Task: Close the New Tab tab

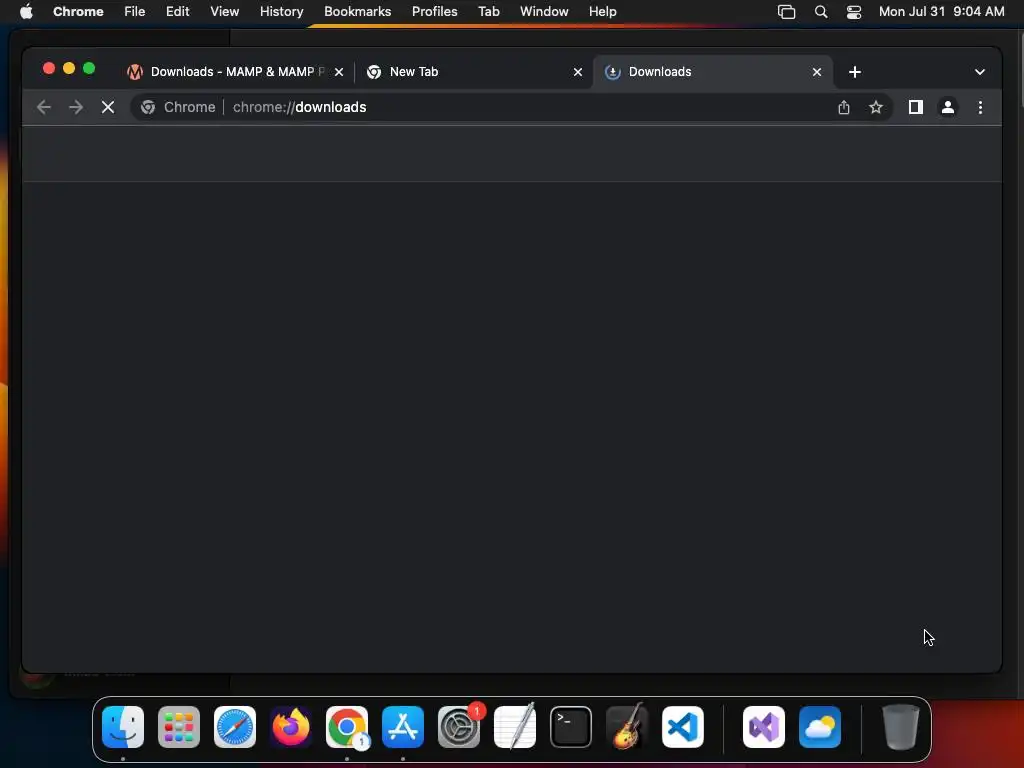Action: (578, 72)
